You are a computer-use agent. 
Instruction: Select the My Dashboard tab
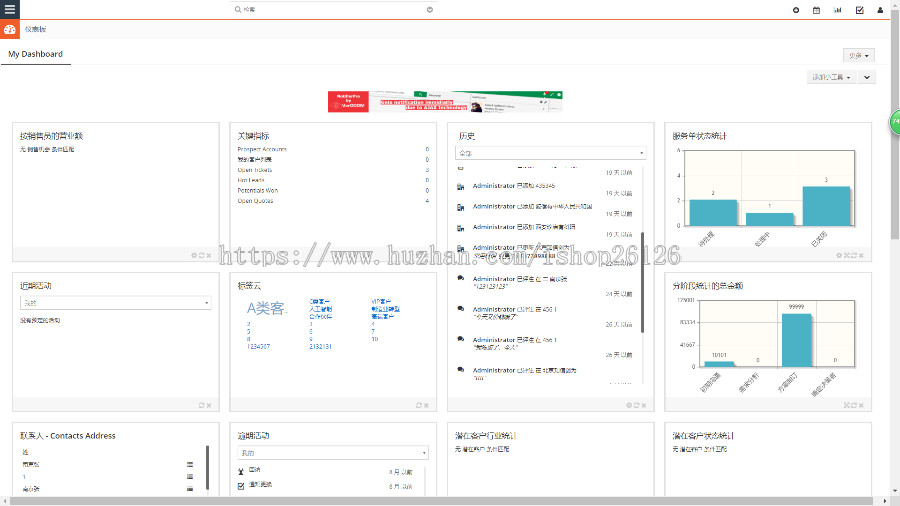pyautogui.click(x=36, y=54)
